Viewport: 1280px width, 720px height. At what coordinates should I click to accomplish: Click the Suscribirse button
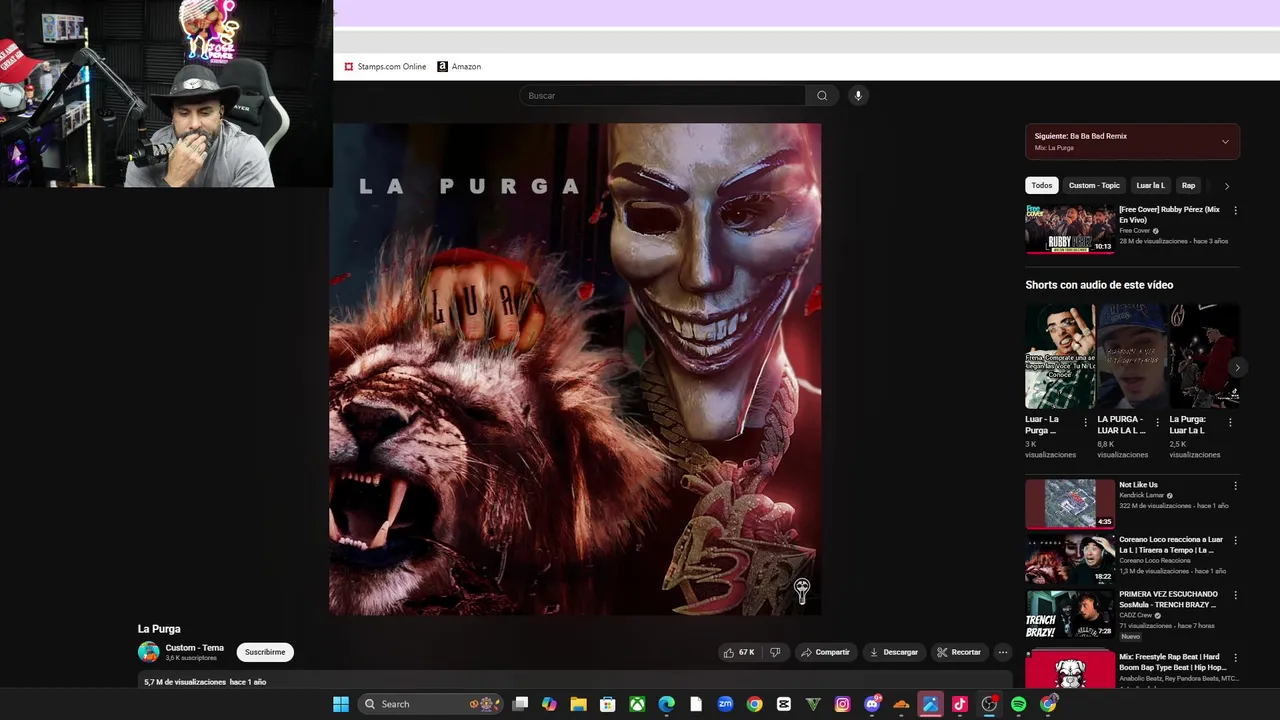265,652
